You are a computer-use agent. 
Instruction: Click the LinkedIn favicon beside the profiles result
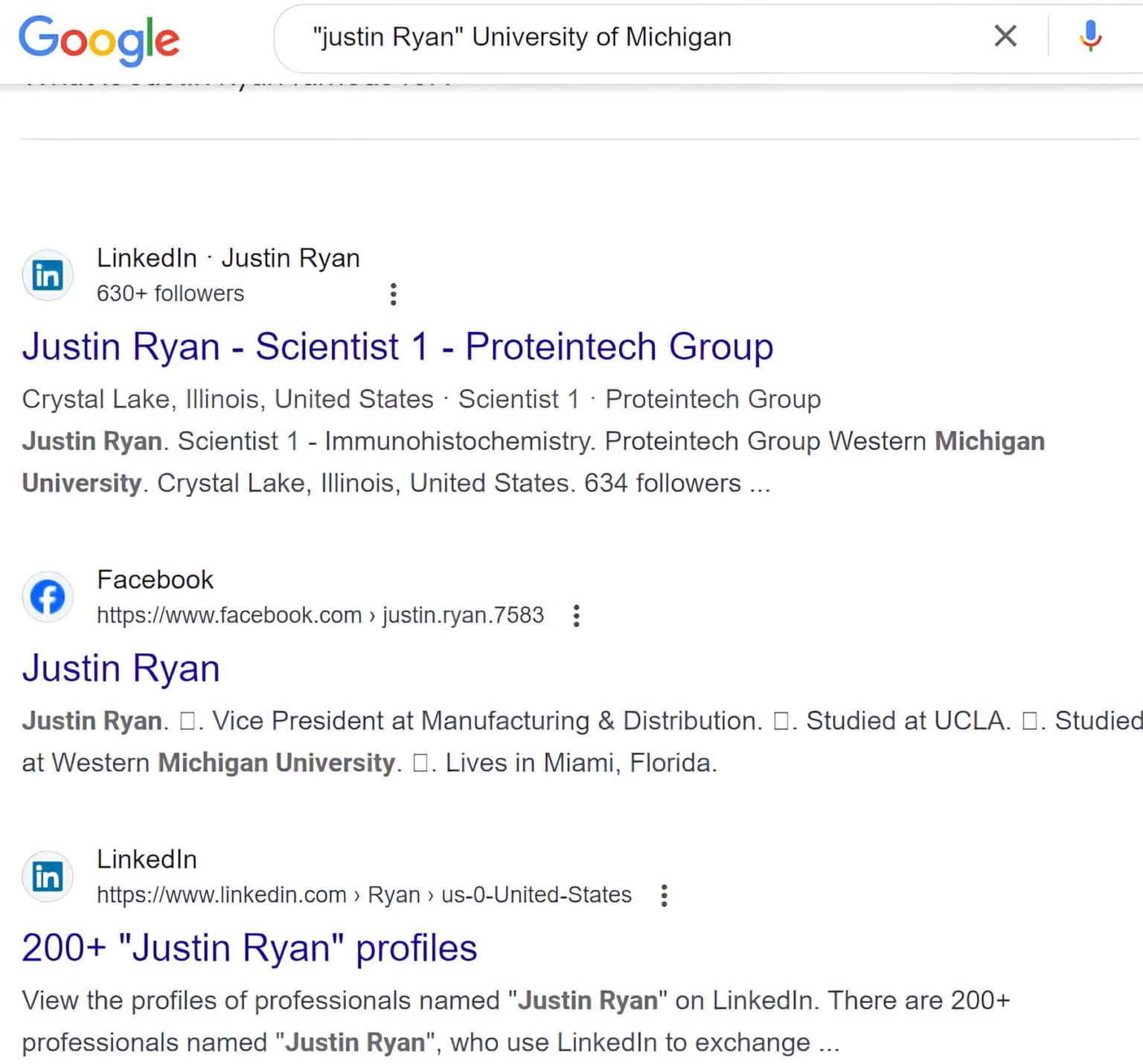click(x=48, y=876)
